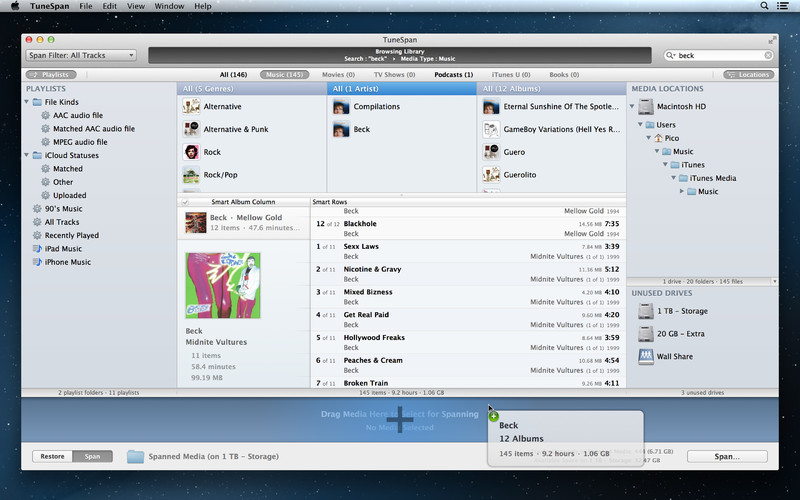Viewport: 800px width, 500px height.
Task: Expand the Music folder under iTunes Media
Action: (x=682, y=191)
